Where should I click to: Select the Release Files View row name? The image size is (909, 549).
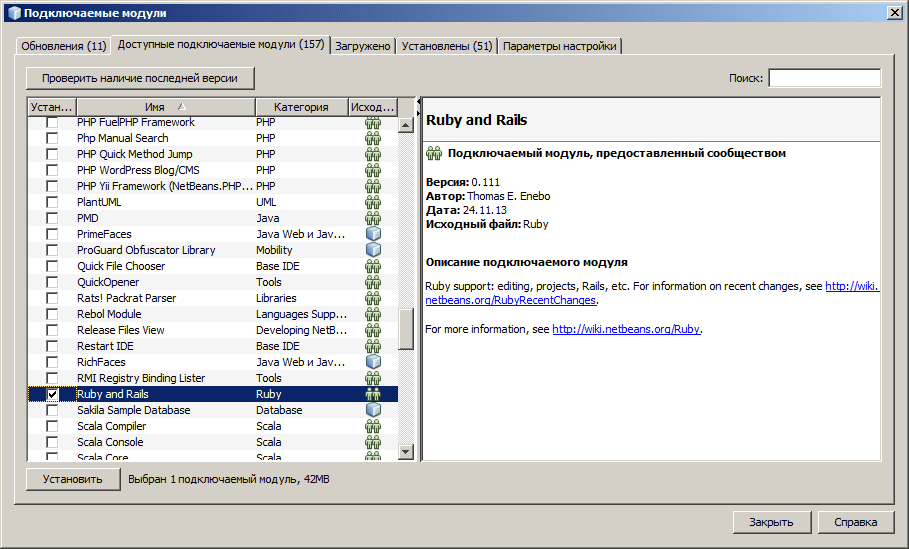tap(121, 330)
